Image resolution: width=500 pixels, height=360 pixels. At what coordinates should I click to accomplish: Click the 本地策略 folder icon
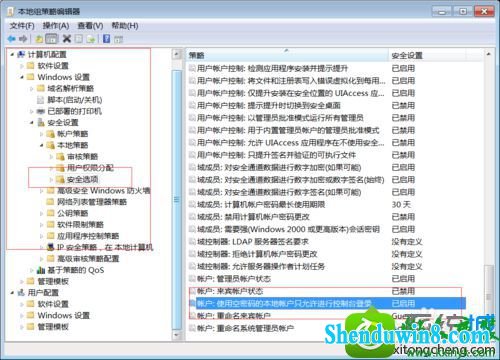click(51, 145)
